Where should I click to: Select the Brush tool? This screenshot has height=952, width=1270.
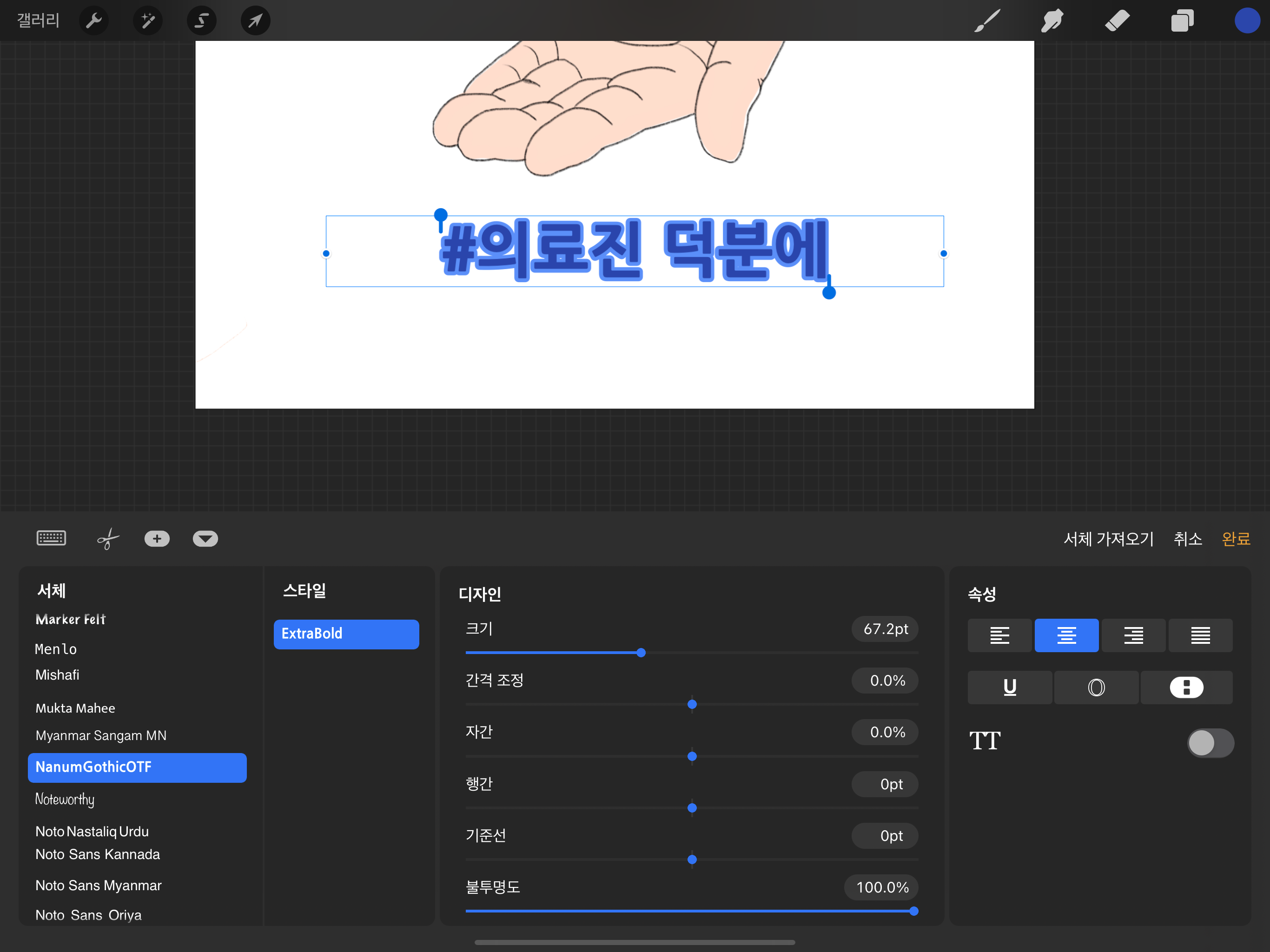click(987, 20)
